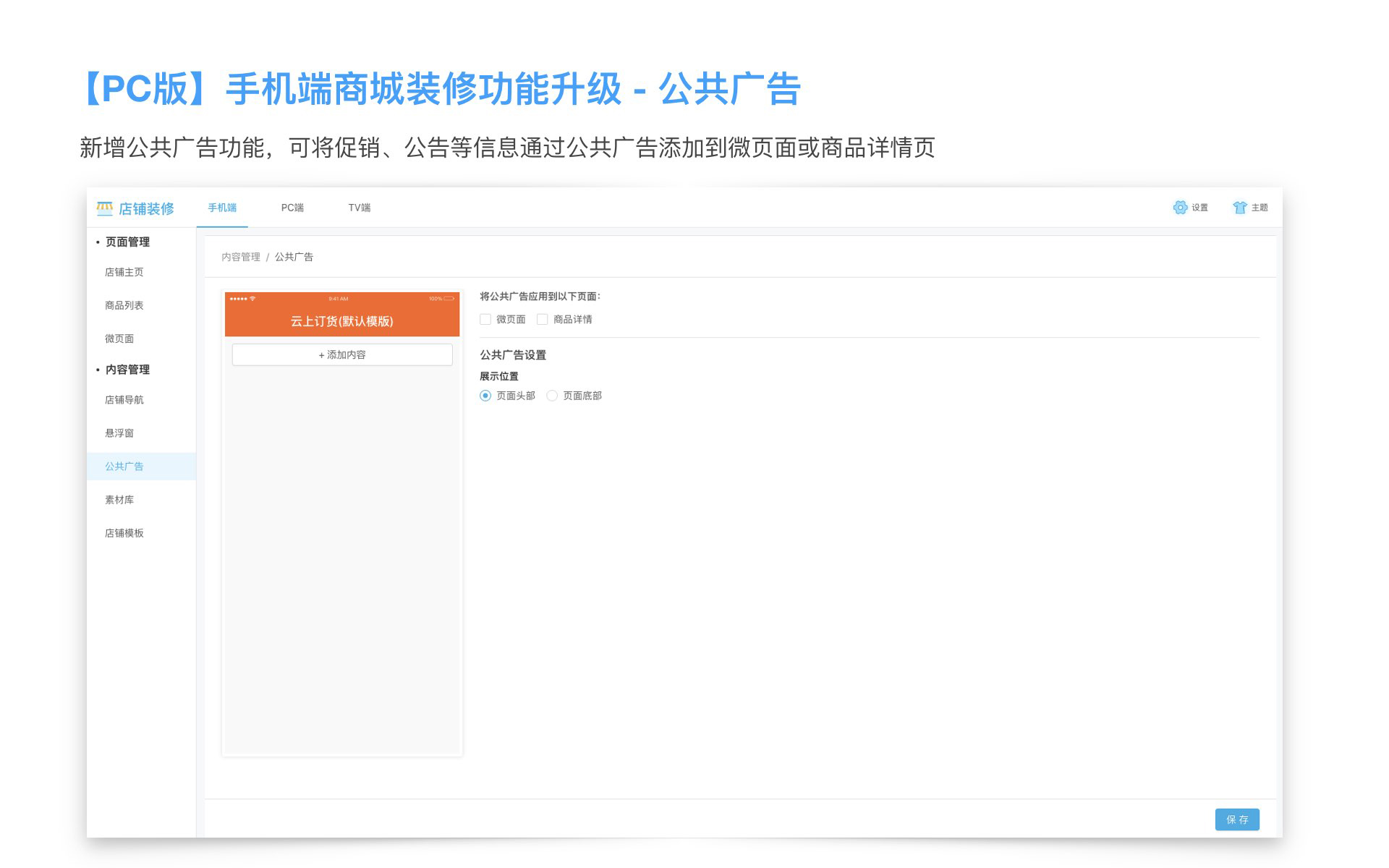Choose the 页面底部 radio button
The width and height of the screenshot is (1389, 868).
click(x=552, y=396)
